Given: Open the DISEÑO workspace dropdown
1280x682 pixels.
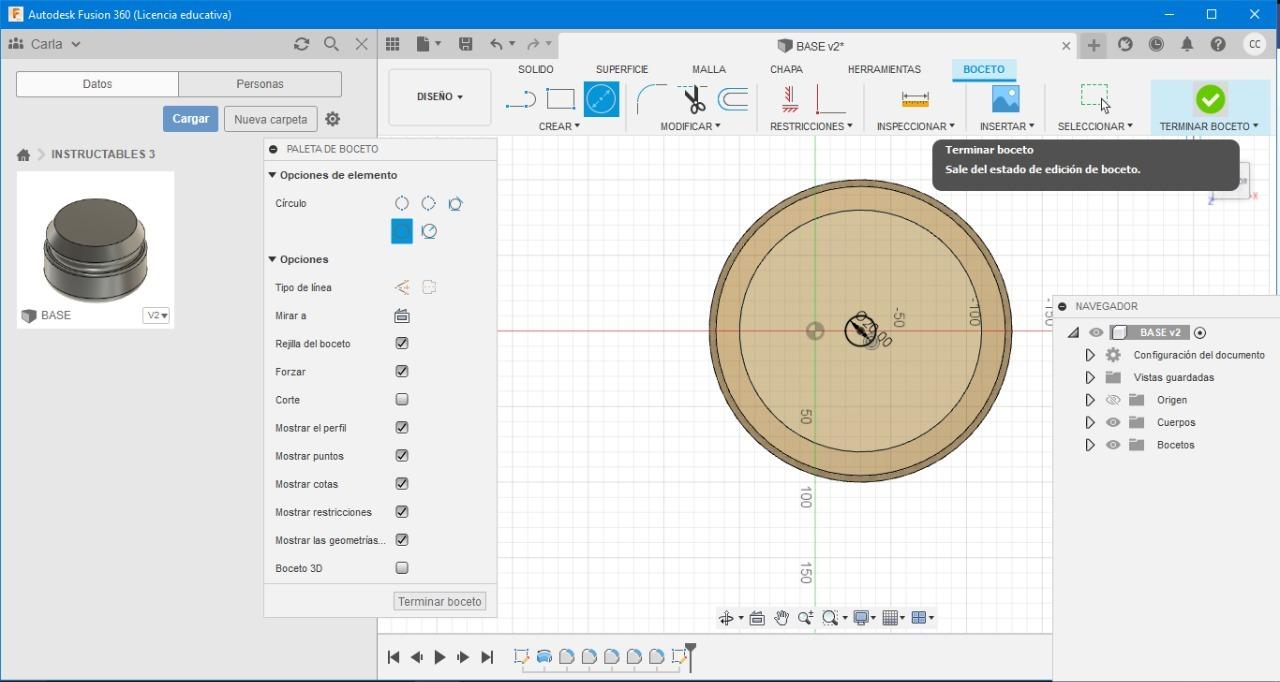Looking at the screenshot, I should point(440,97).
